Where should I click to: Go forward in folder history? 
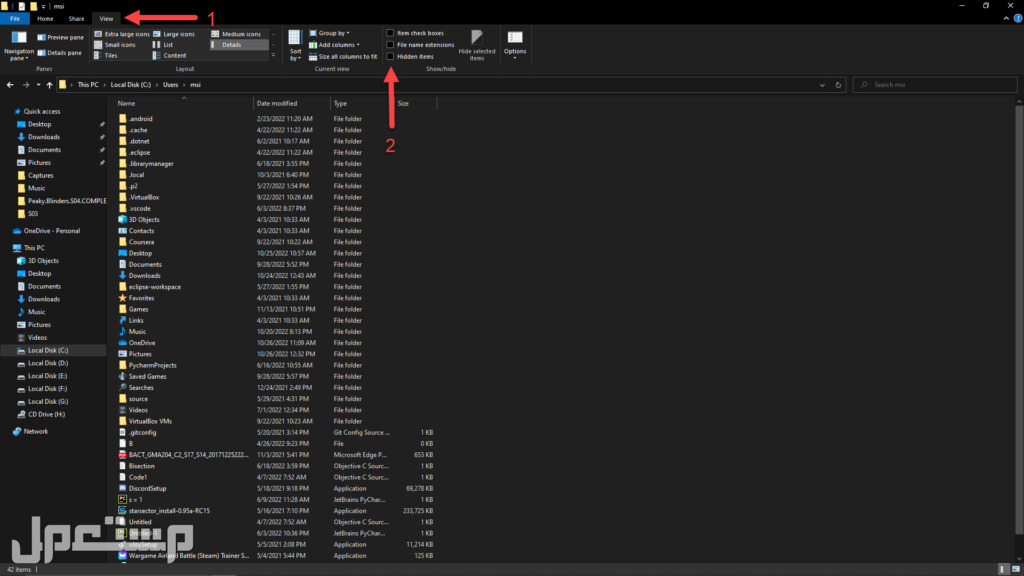[x=25, y=85]
